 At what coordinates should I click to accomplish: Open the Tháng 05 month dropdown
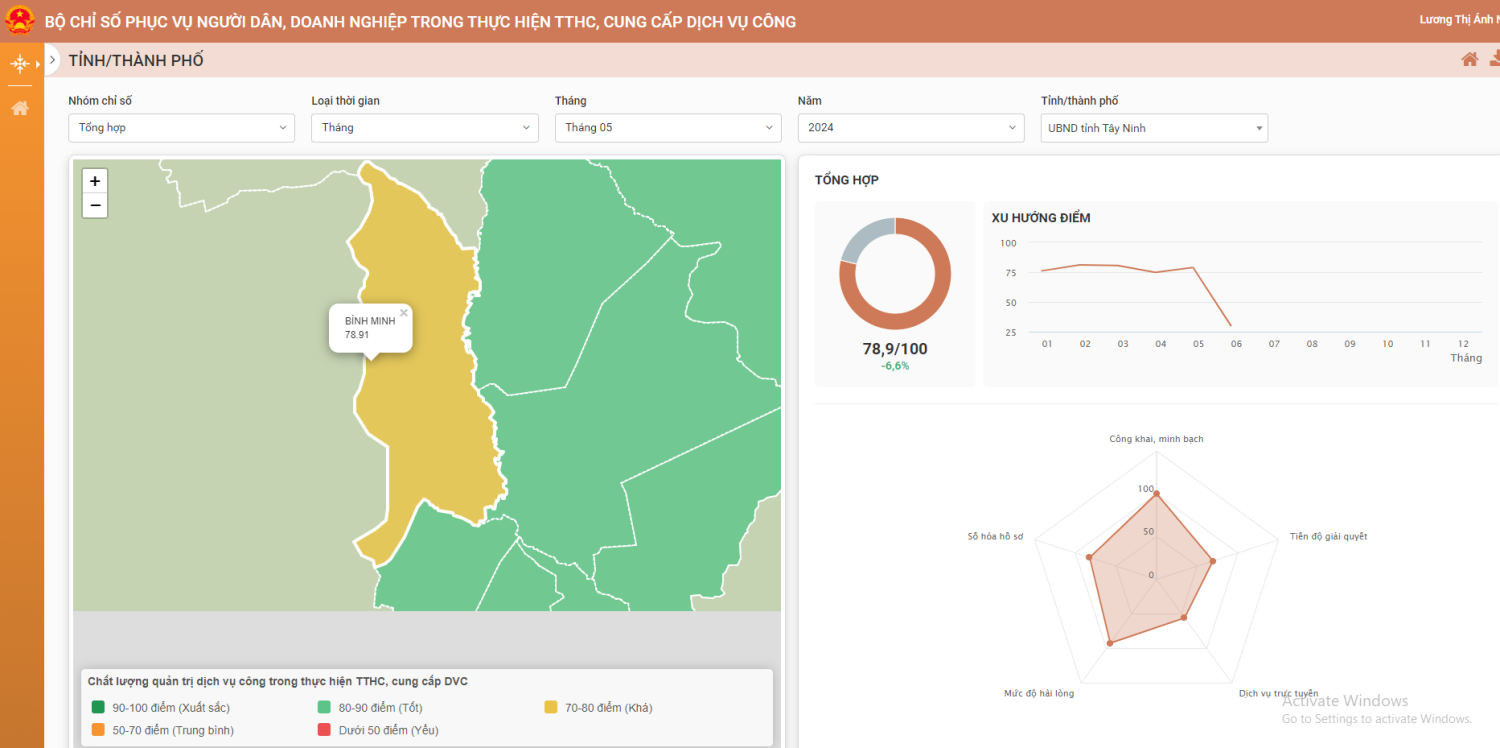coord(668,128)
